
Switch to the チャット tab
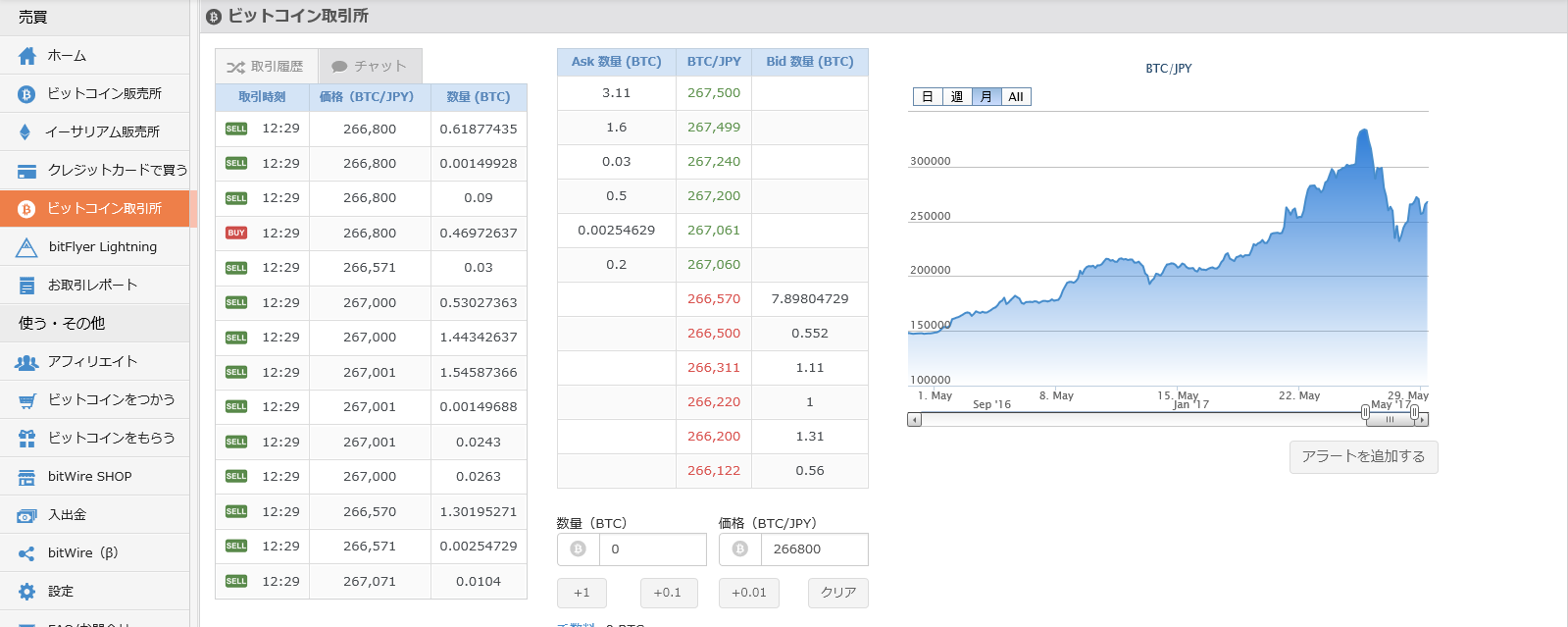point(370,67)
